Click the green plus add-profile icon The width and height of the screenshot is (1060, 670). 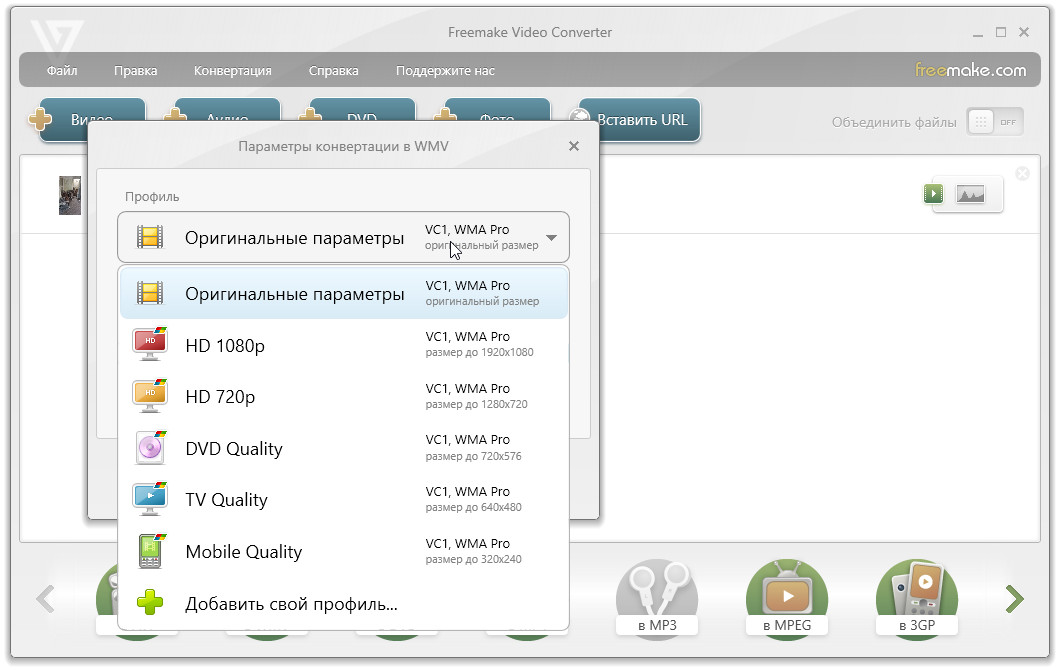click(x=150, y=603)
